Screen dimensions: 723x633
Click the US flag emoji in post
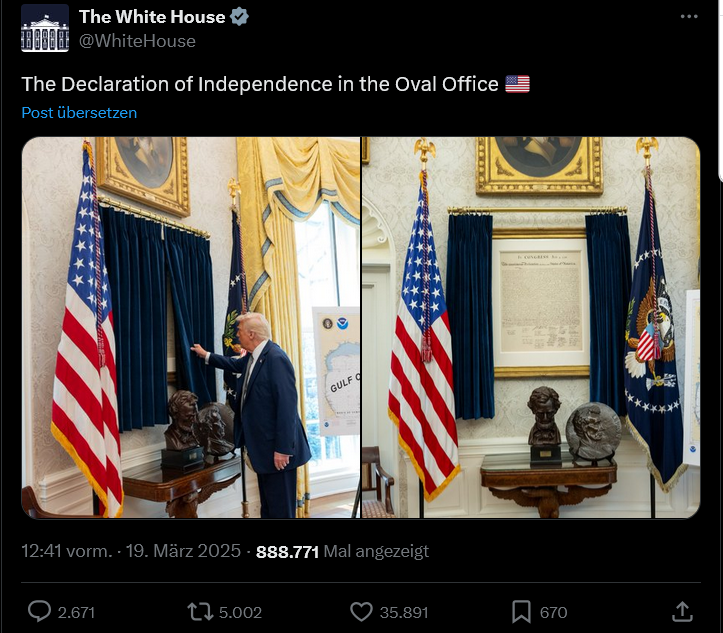[517, 84]
